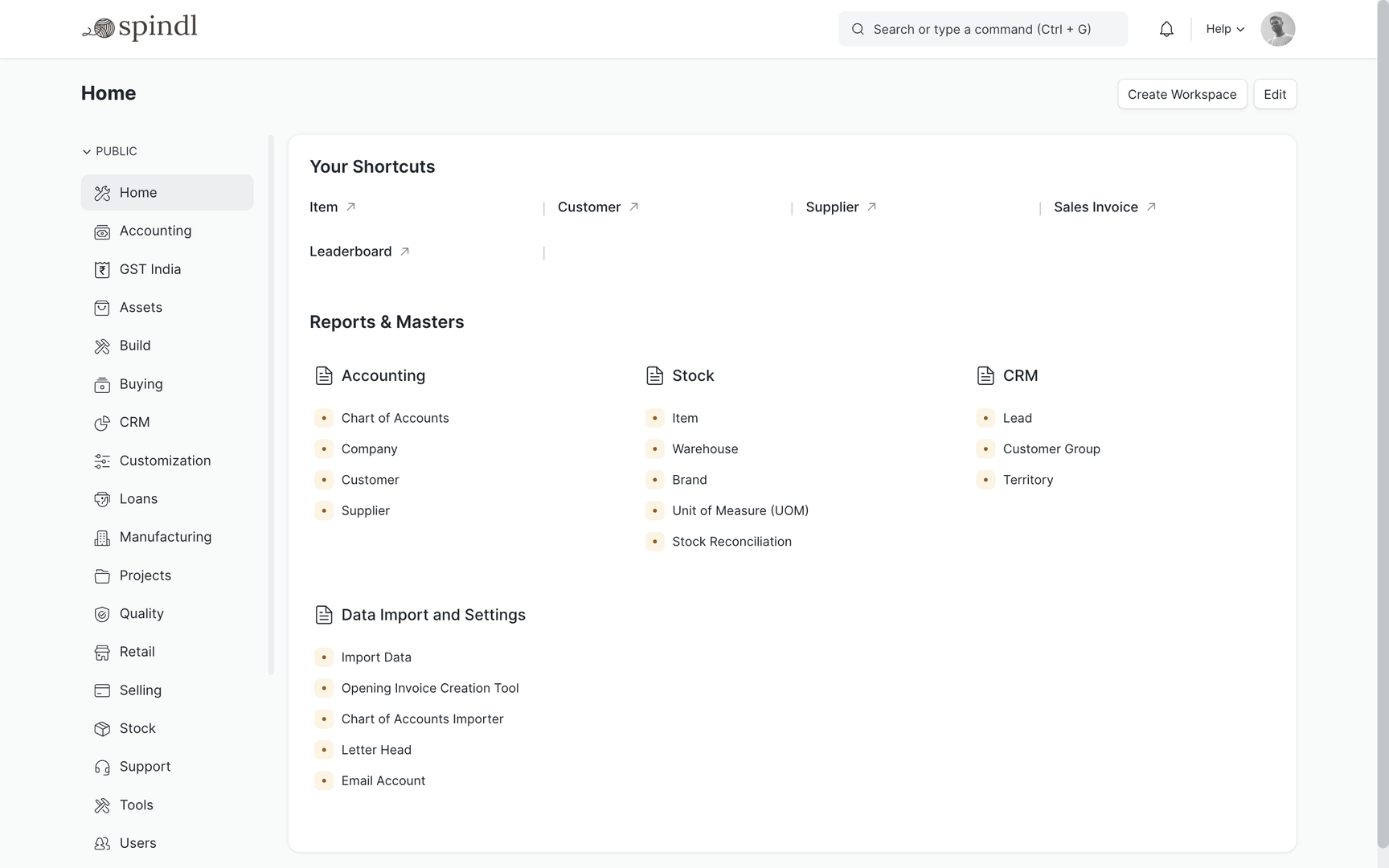1389x868 pixels.
Task: Click the Tools sidebar icon
Action: (102, 805)
